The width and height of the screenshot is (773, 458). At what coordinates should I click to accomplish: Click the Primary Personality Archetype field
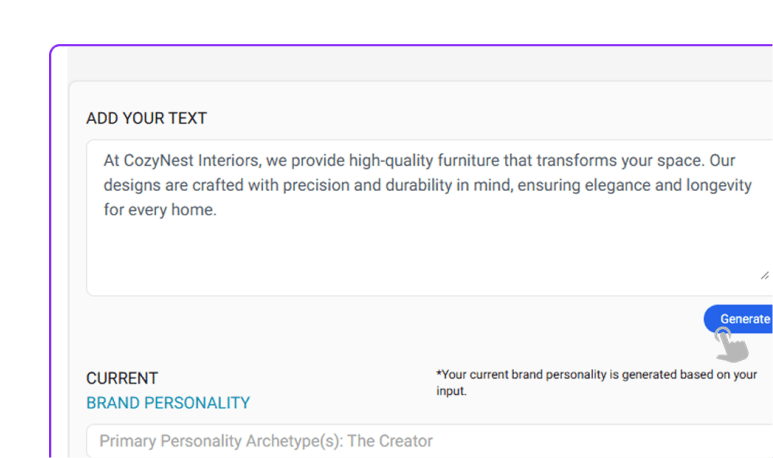[430, 441]
